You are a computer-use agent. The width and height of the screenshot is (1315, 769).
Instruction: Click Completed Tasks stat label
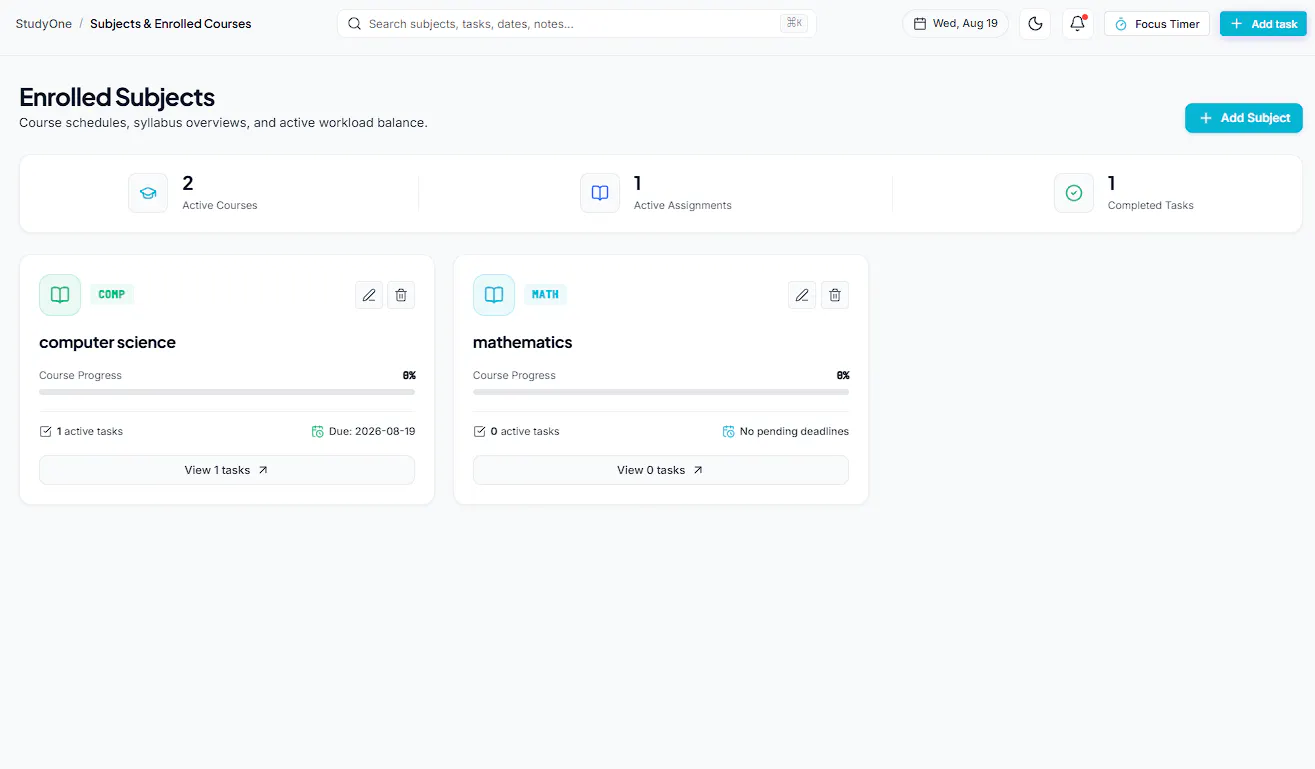click(x=1151, y=205)
